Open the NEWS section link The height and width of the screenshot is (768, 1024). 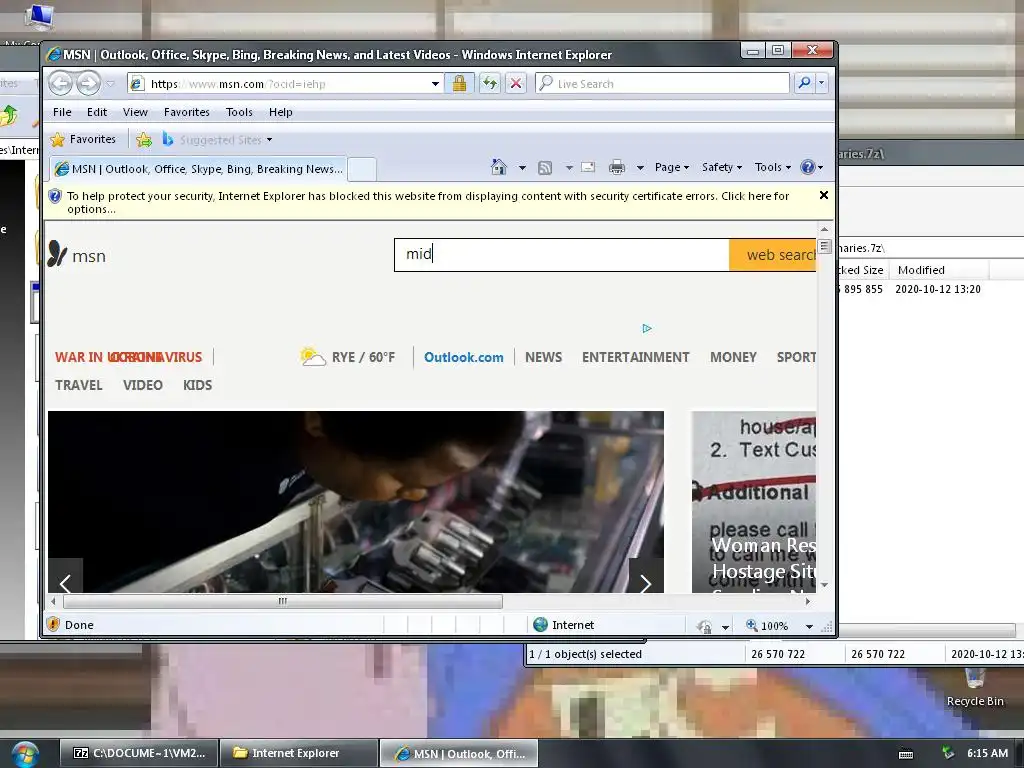point(543,357)
